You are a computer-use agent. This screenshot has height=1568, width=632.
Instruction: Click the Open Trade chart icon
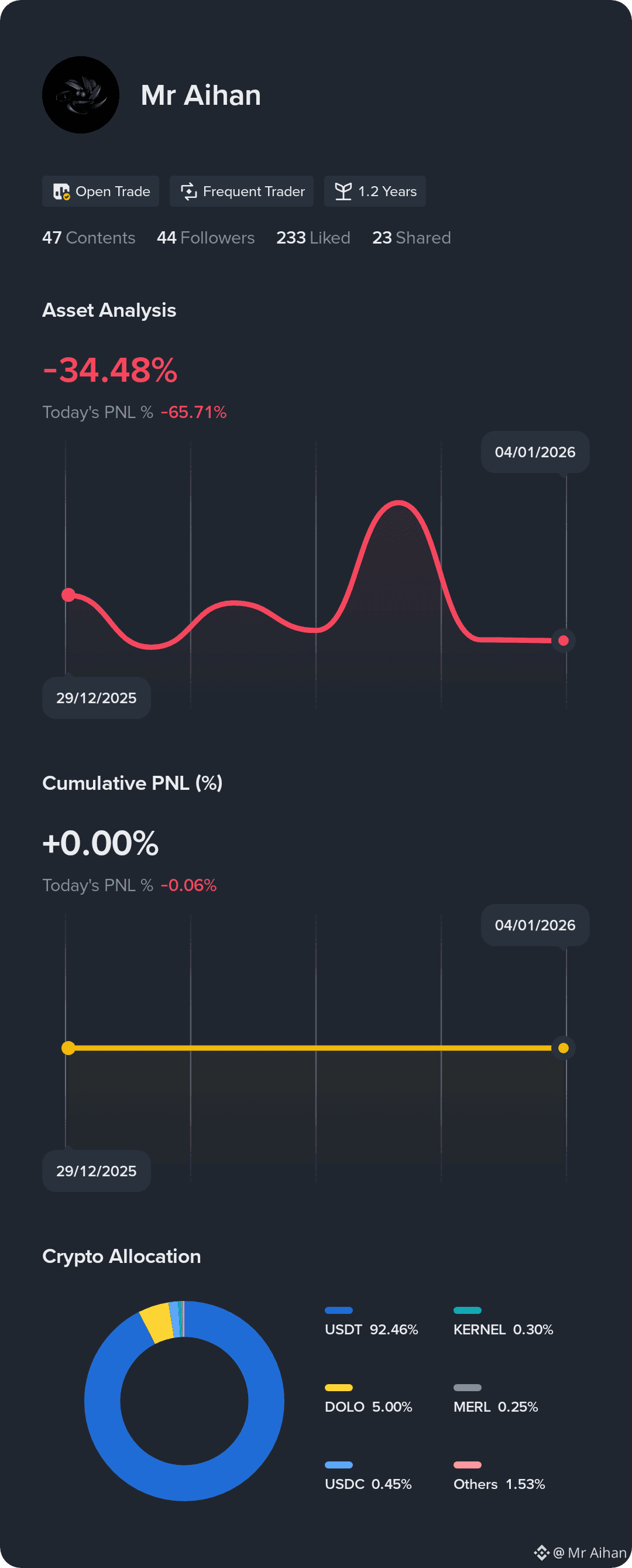click(x=61, y=191)
